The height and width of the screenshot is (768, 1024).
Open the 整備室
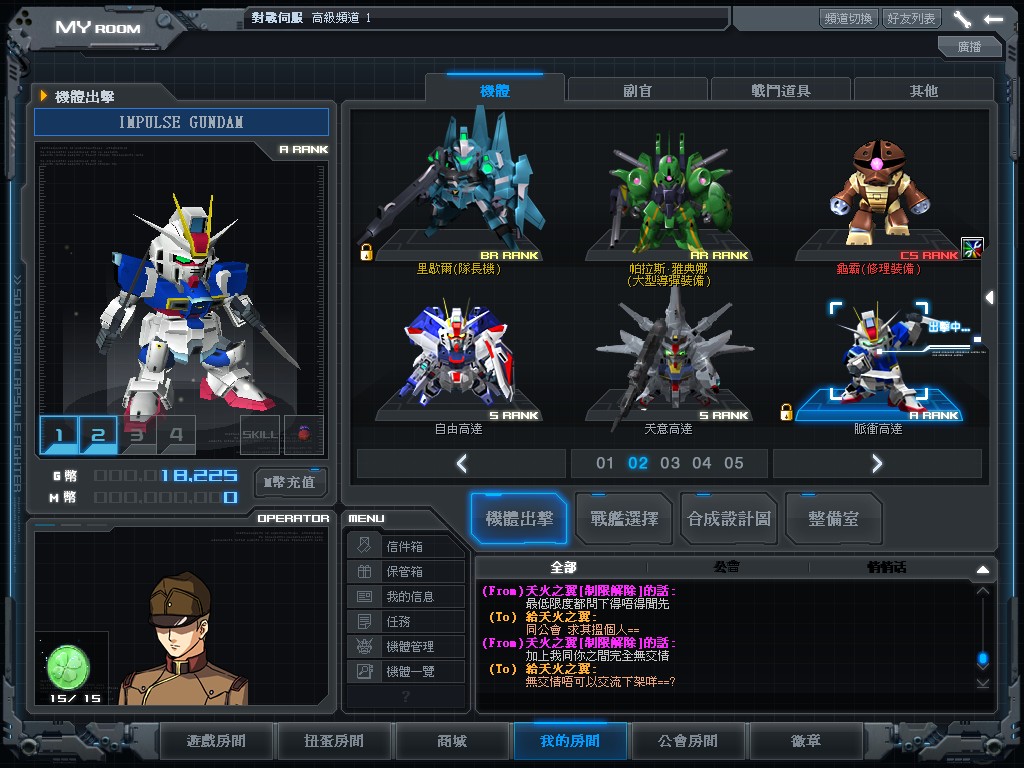(x=833, y=519)
